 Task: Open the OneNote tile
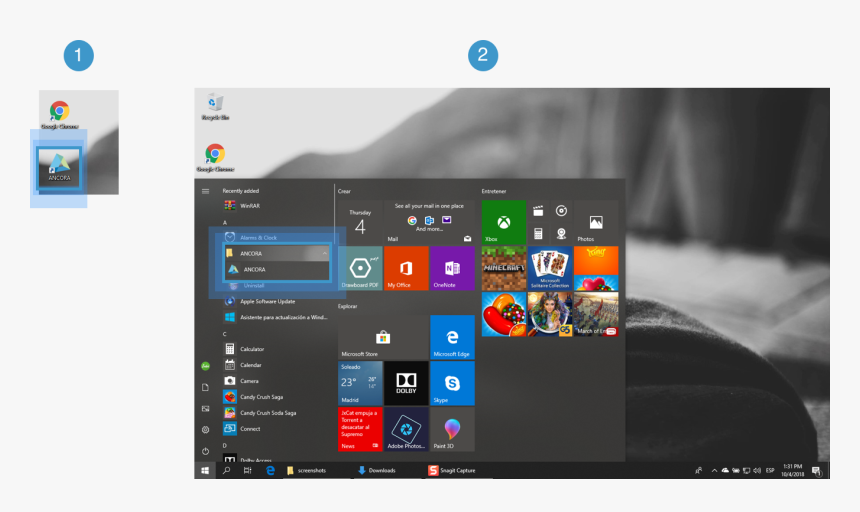pyautogui.click(x=452, y=268)
